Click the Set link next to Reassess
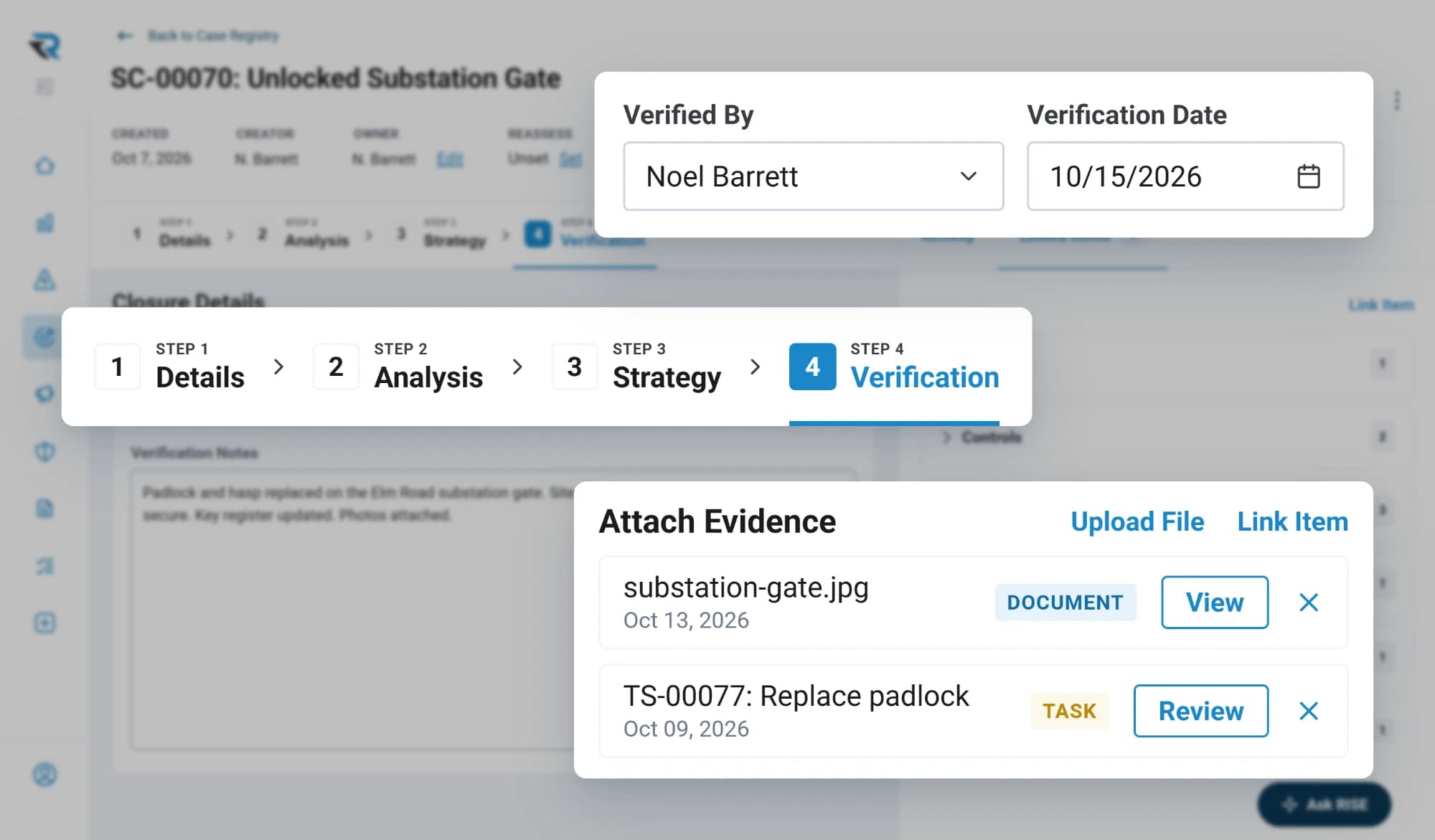This screenshot has width=1435, height=840. click(x=570, y=159)
